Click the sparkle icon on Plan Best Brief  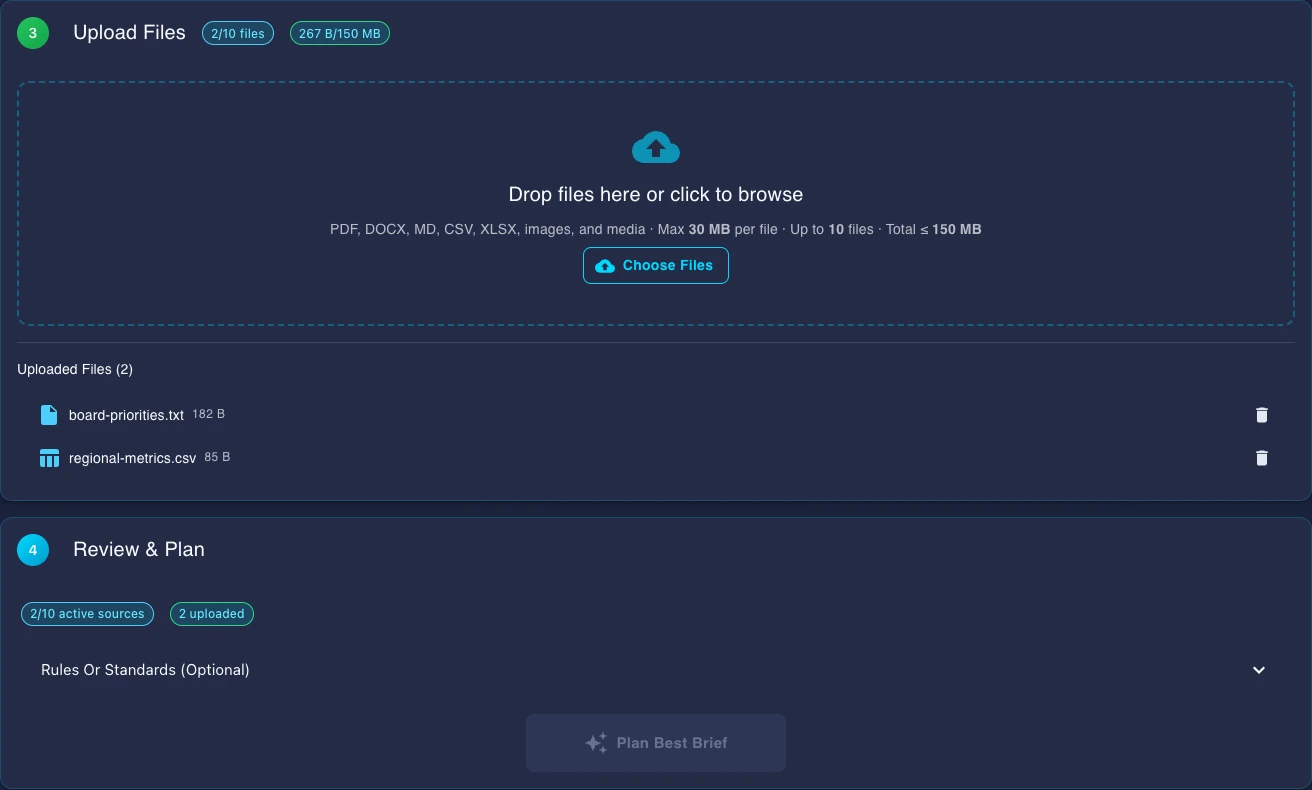pyautogui.click(x=596, y=742)
